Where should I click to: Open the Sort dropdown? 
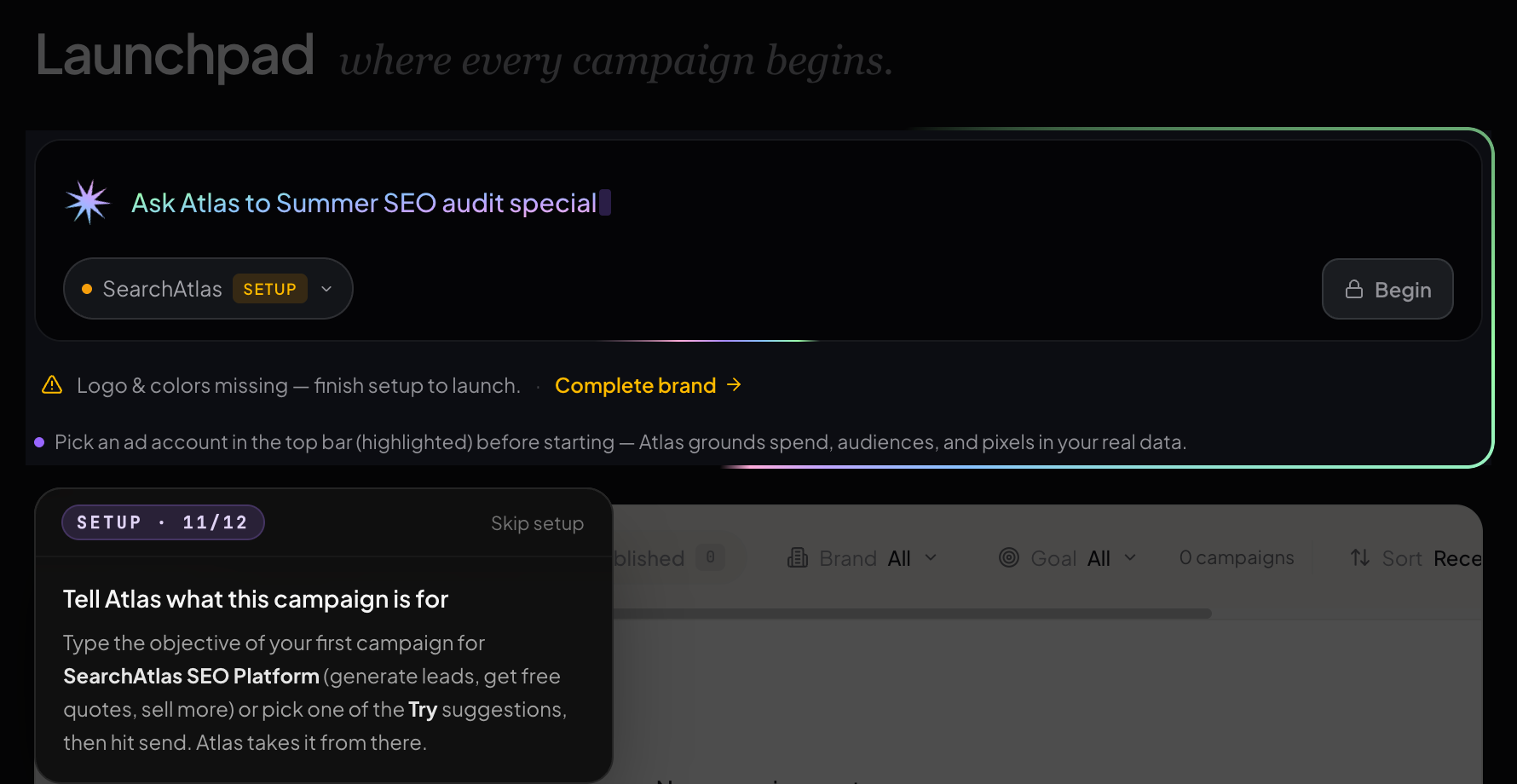(x=1416, y=558)
